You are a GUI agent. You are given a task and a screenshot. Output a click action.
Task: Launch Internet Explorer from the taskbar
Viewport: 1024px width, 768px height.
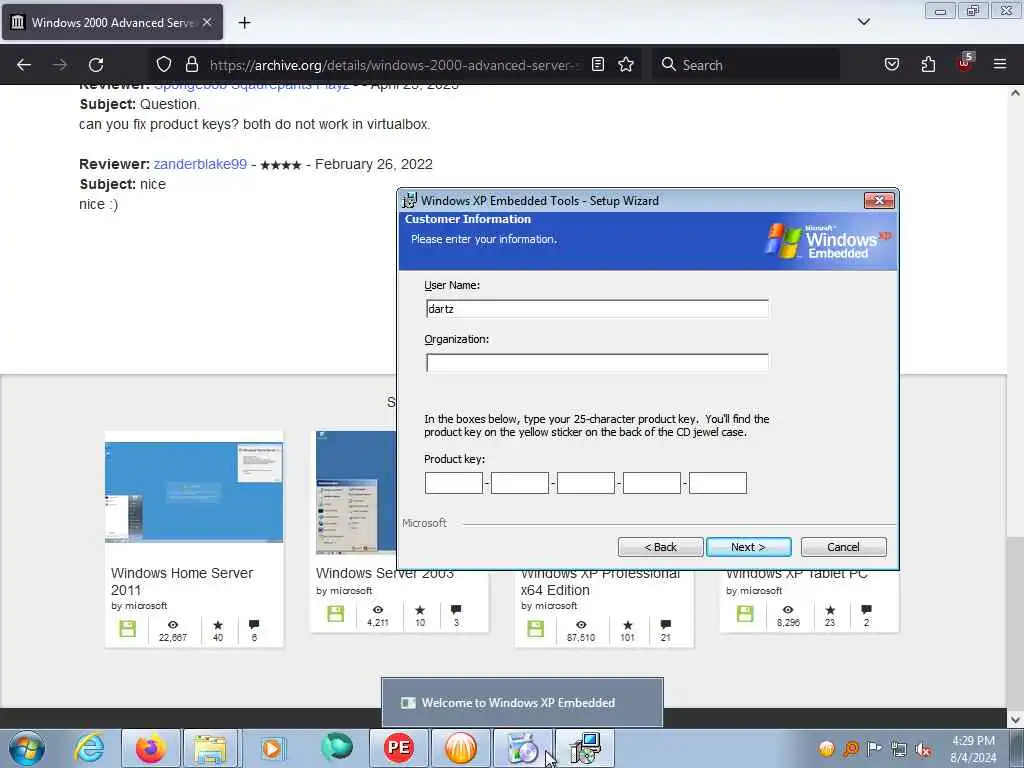[x=89, y=748]
